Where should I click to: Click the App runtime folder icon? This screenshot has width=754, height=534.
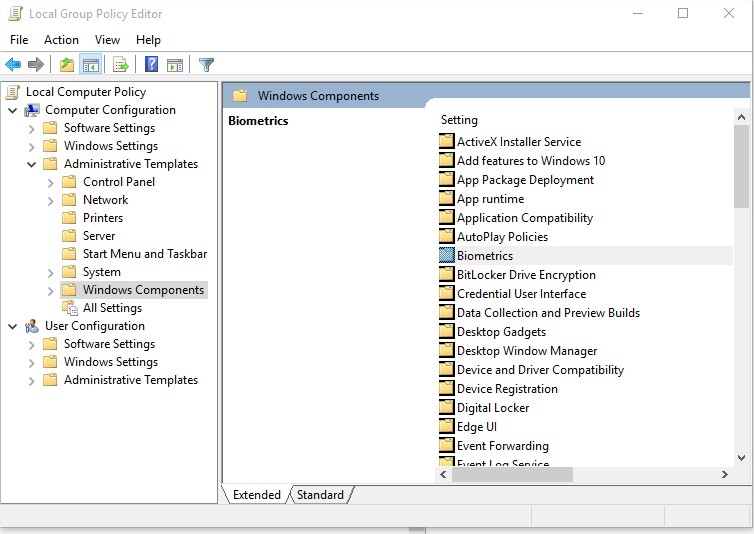[x=447, y=199]
